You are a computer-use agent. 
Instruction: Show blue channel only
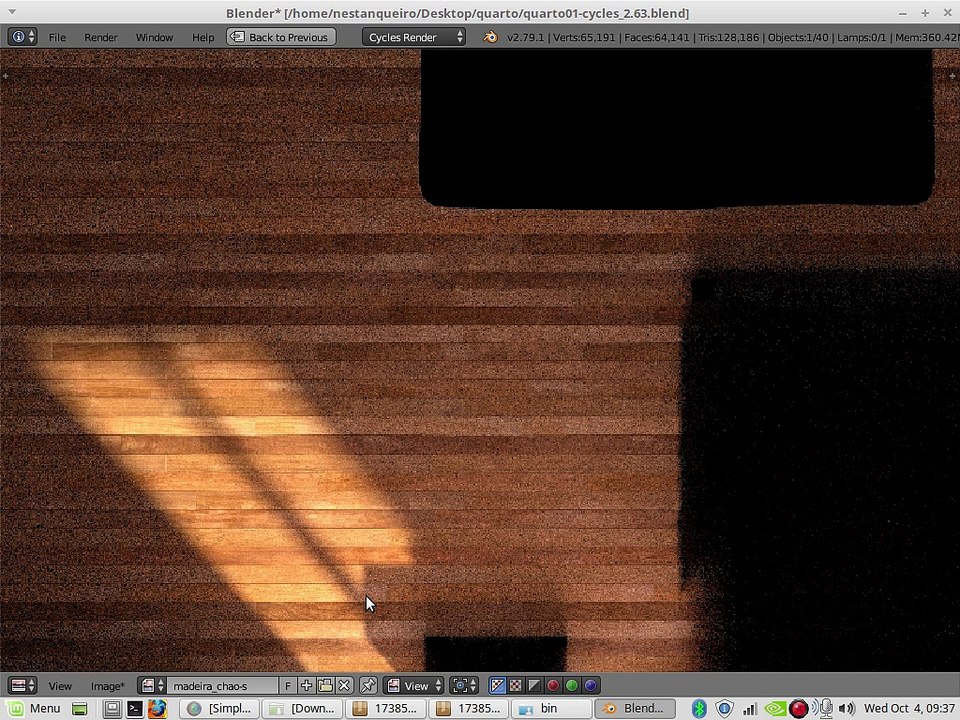pyautogui.click(x=590, y=686)
